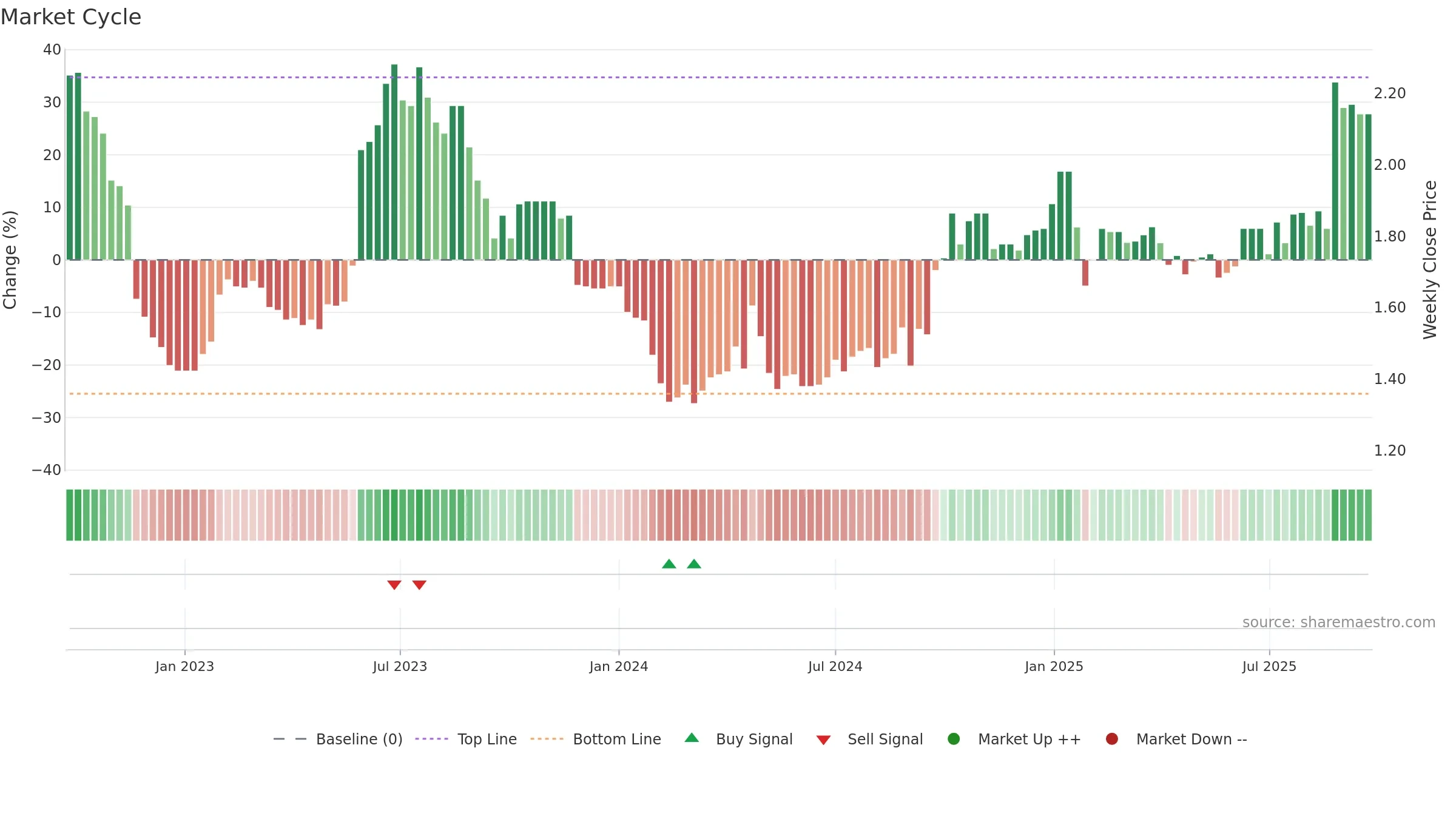Click the 2.20 price axis tick
This screenshot has height=819, width=1456.
point(1390,93)
